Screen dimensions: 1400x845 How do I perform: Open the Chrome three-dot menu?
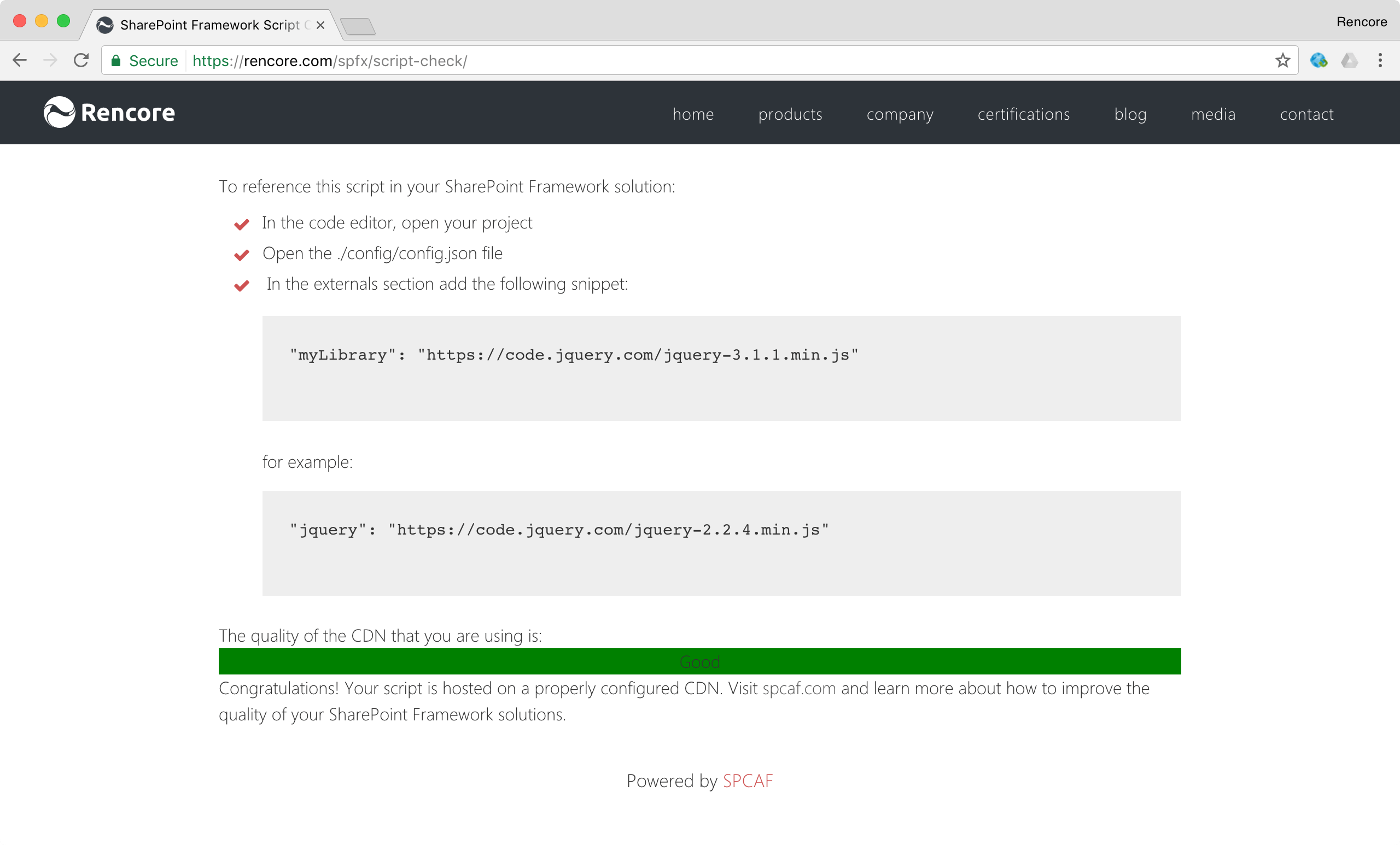[x=1380, y=61]
